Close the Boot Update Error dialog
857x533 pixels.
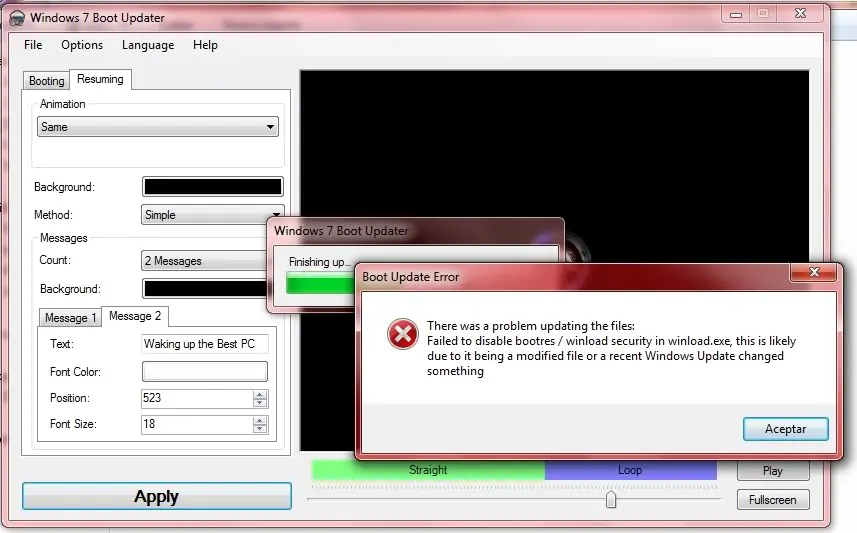point(813,272)
